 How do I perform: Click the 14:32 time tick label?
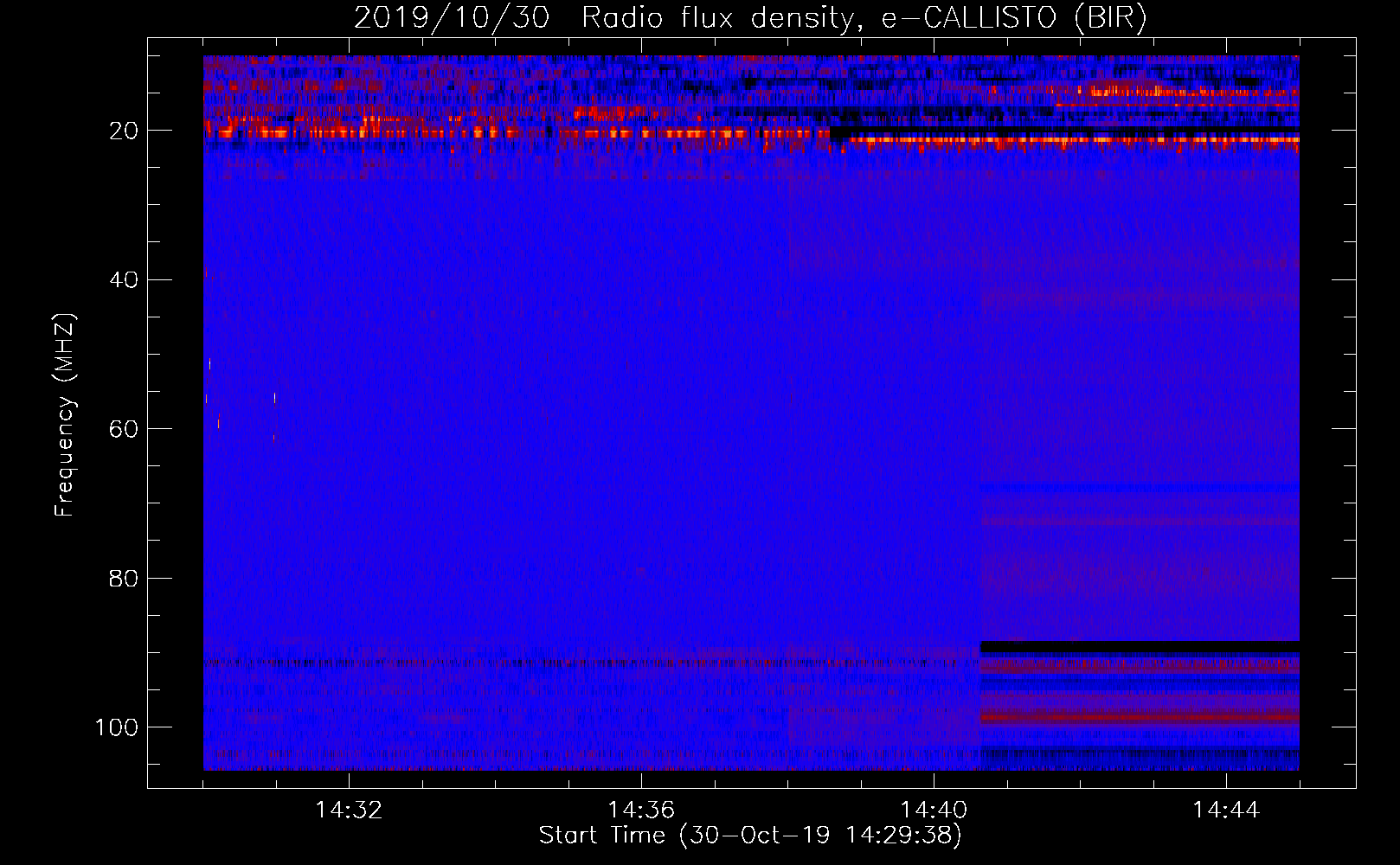coord(349,811)
